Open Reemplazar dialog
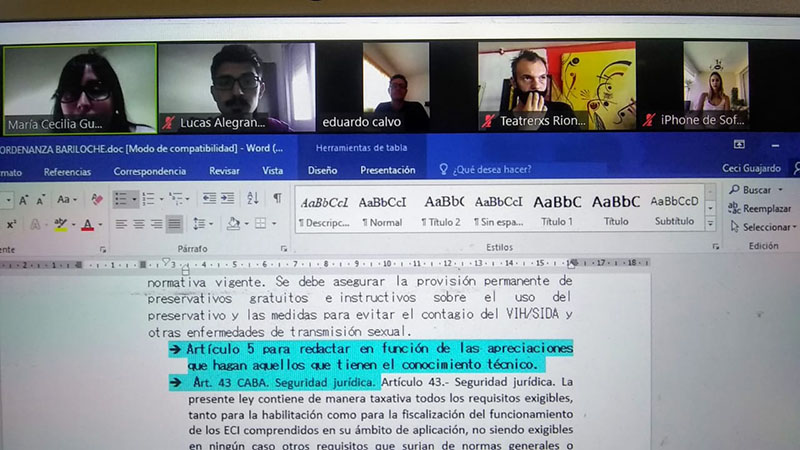This screenshot has width=800, height=450. tap(760, 208)
